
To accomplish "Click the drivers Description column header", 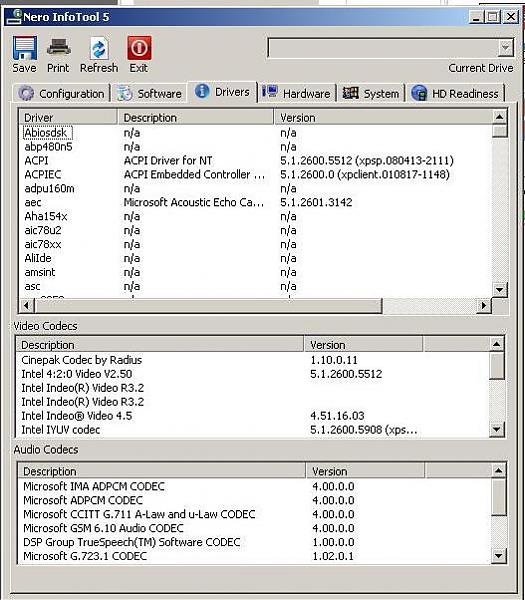I will (196, 117).
